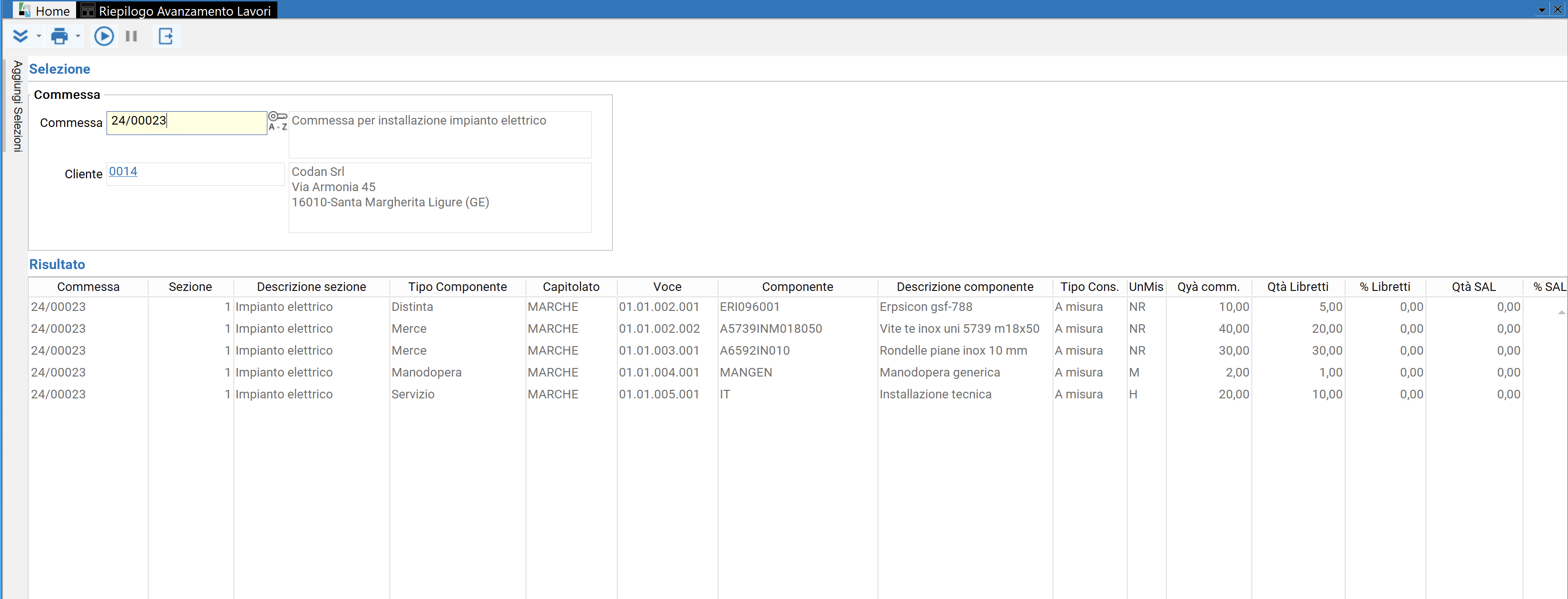
Task: Click the Componente column header
Action: [x=798, y=287]
